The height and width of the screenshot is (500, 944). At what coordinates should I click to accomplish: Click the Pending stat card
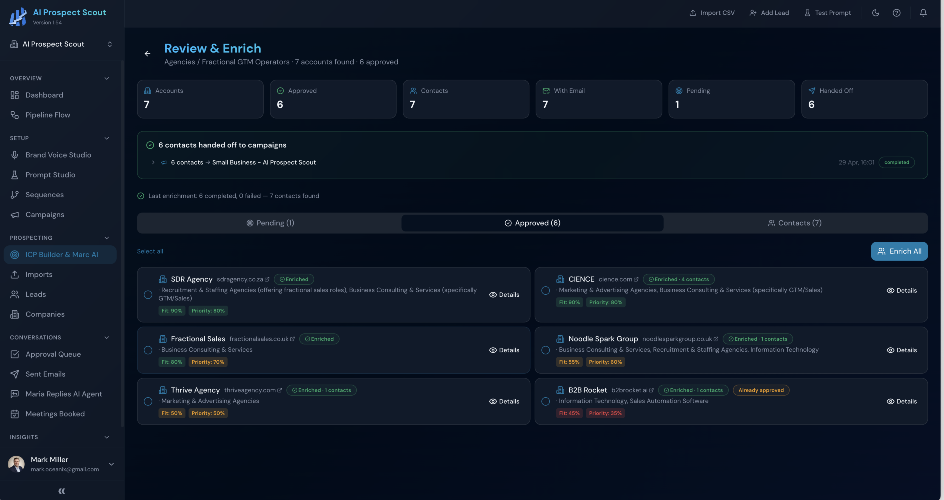point(731,99)
